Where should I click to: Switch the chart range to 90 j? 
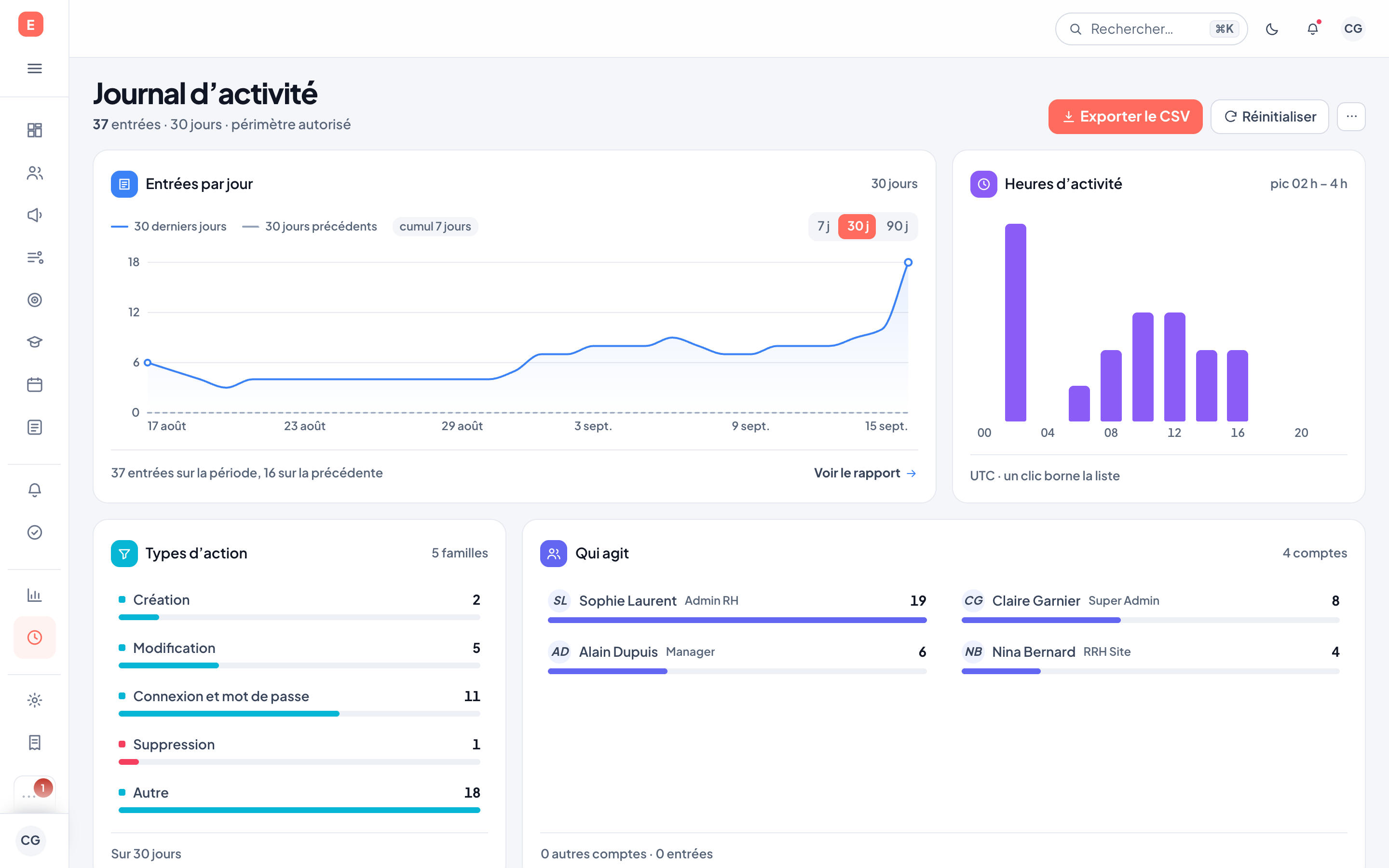click(897, 226)
